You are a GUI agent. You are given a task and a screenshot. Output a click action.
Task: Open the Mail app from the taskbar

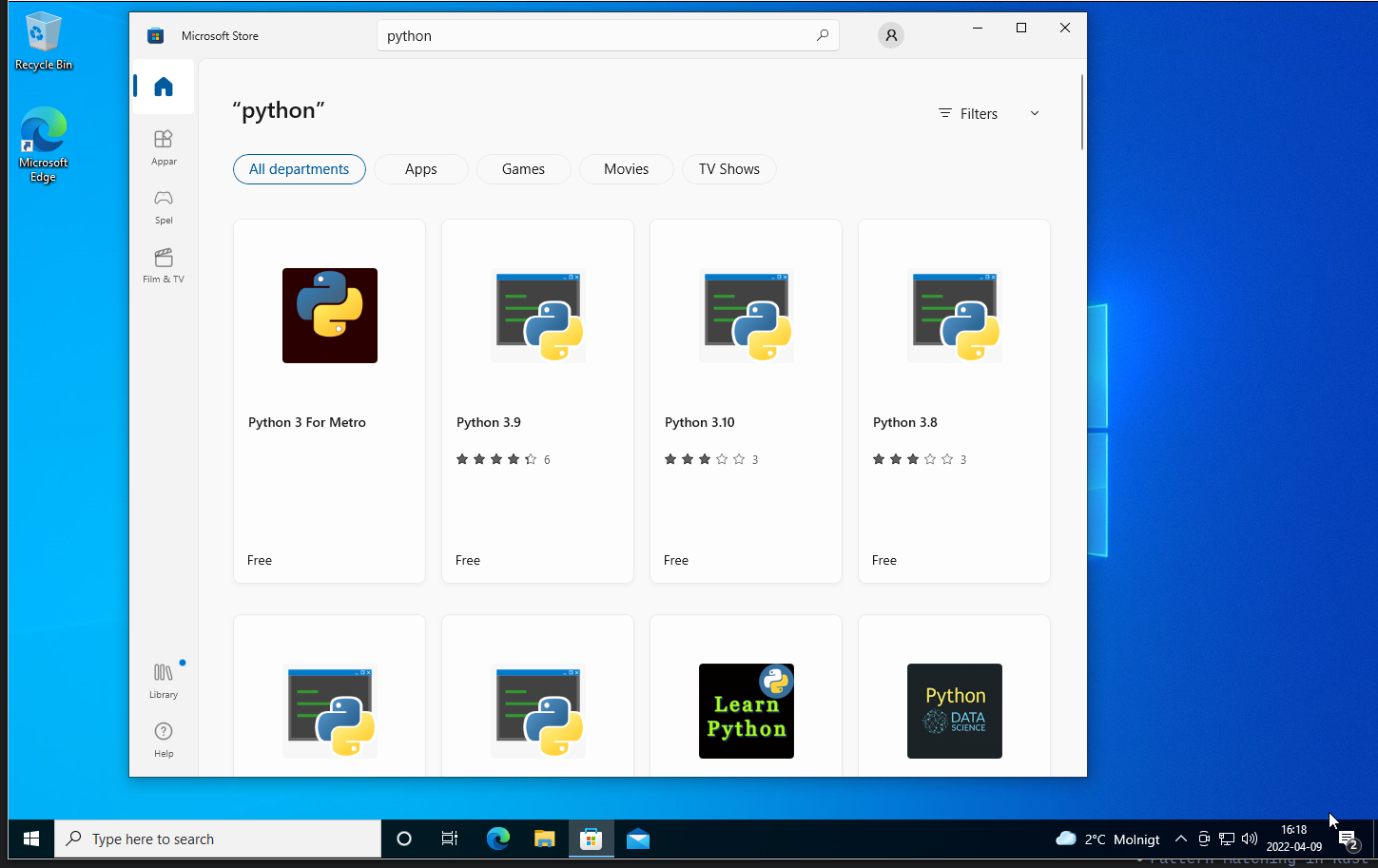[638, 839]
